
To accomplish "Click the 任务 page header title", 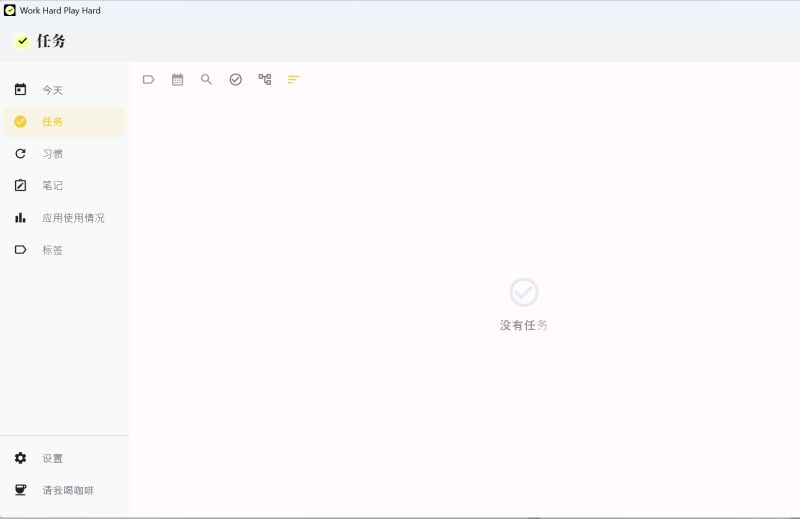I will click(51, 41).
